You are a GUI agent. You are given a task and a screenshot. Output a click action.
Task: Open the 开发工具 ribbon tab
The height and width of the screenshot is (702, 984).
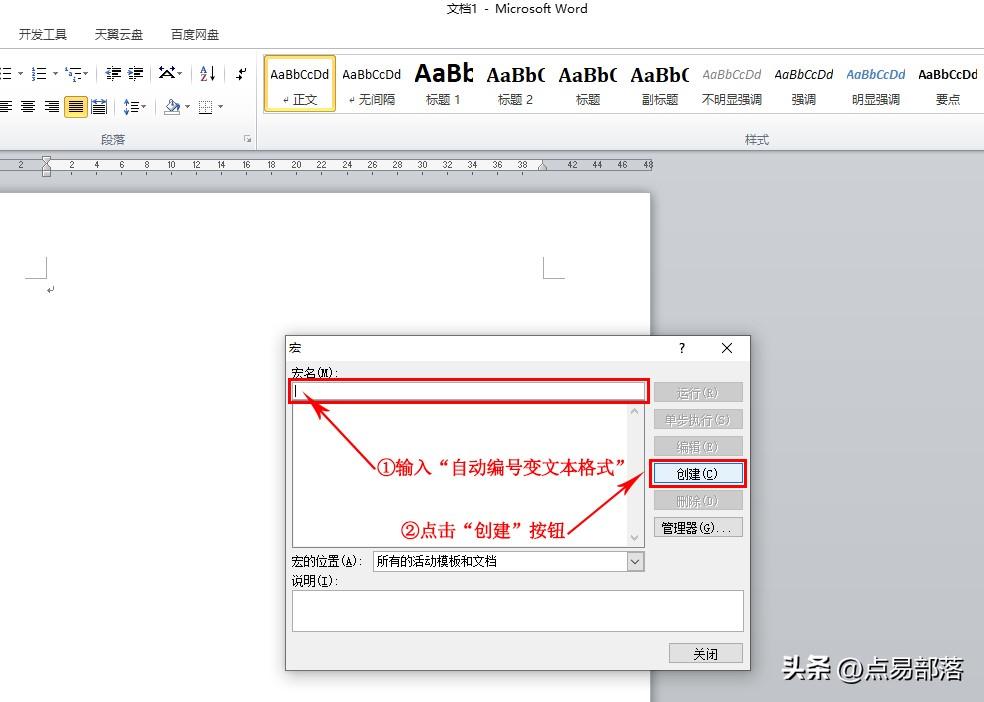[43, 35]
